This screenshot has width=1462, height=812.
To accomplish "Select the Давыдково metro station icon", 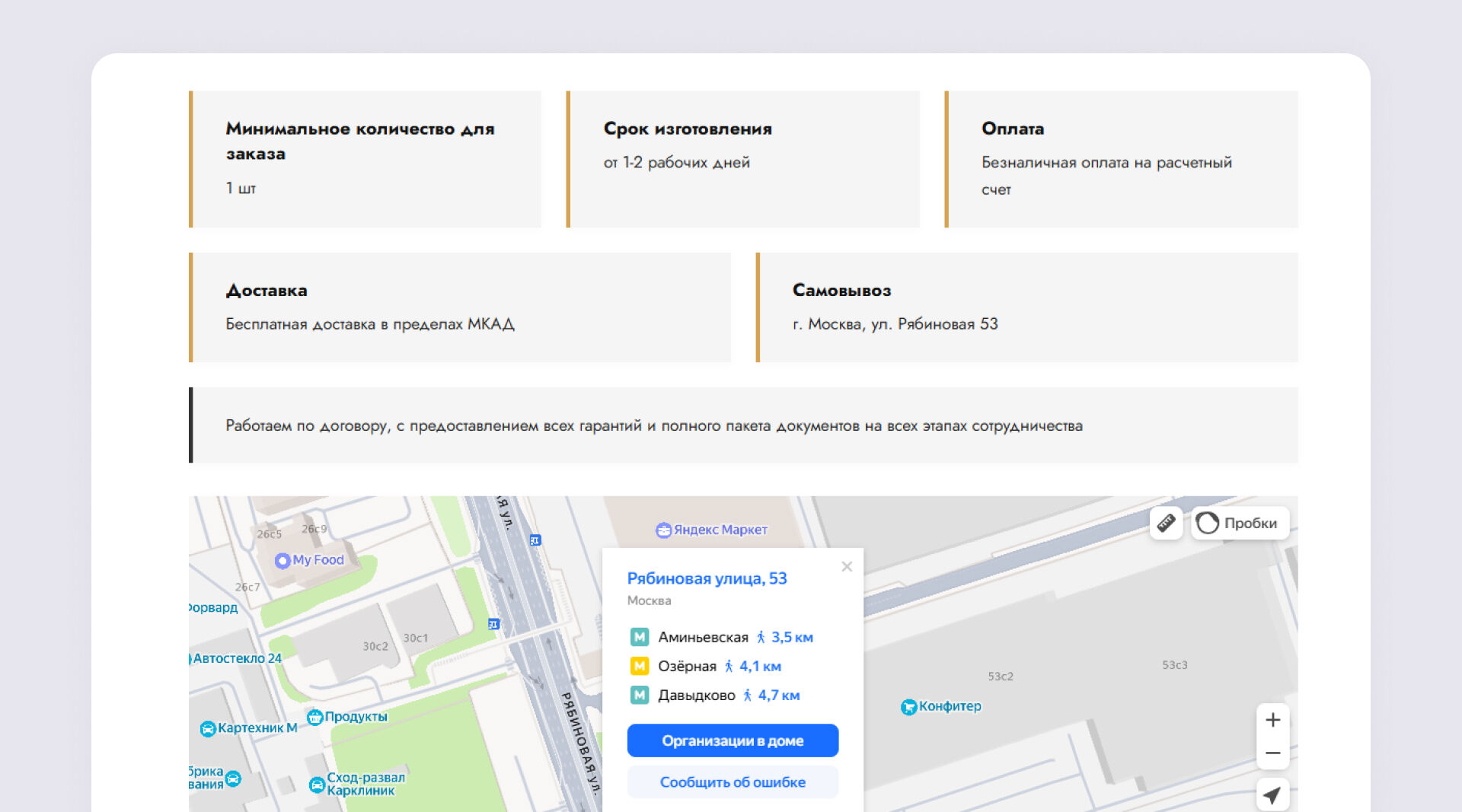I will coord(640,695).
